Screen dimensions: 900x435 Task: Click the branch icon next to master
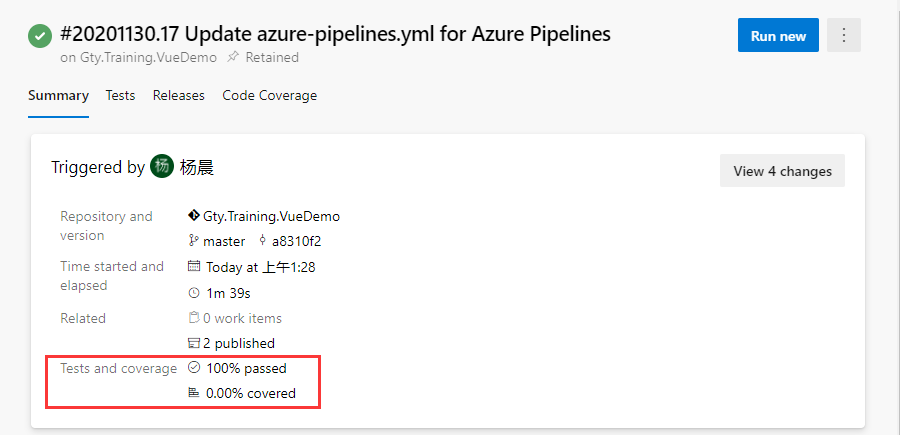[194, 241]
